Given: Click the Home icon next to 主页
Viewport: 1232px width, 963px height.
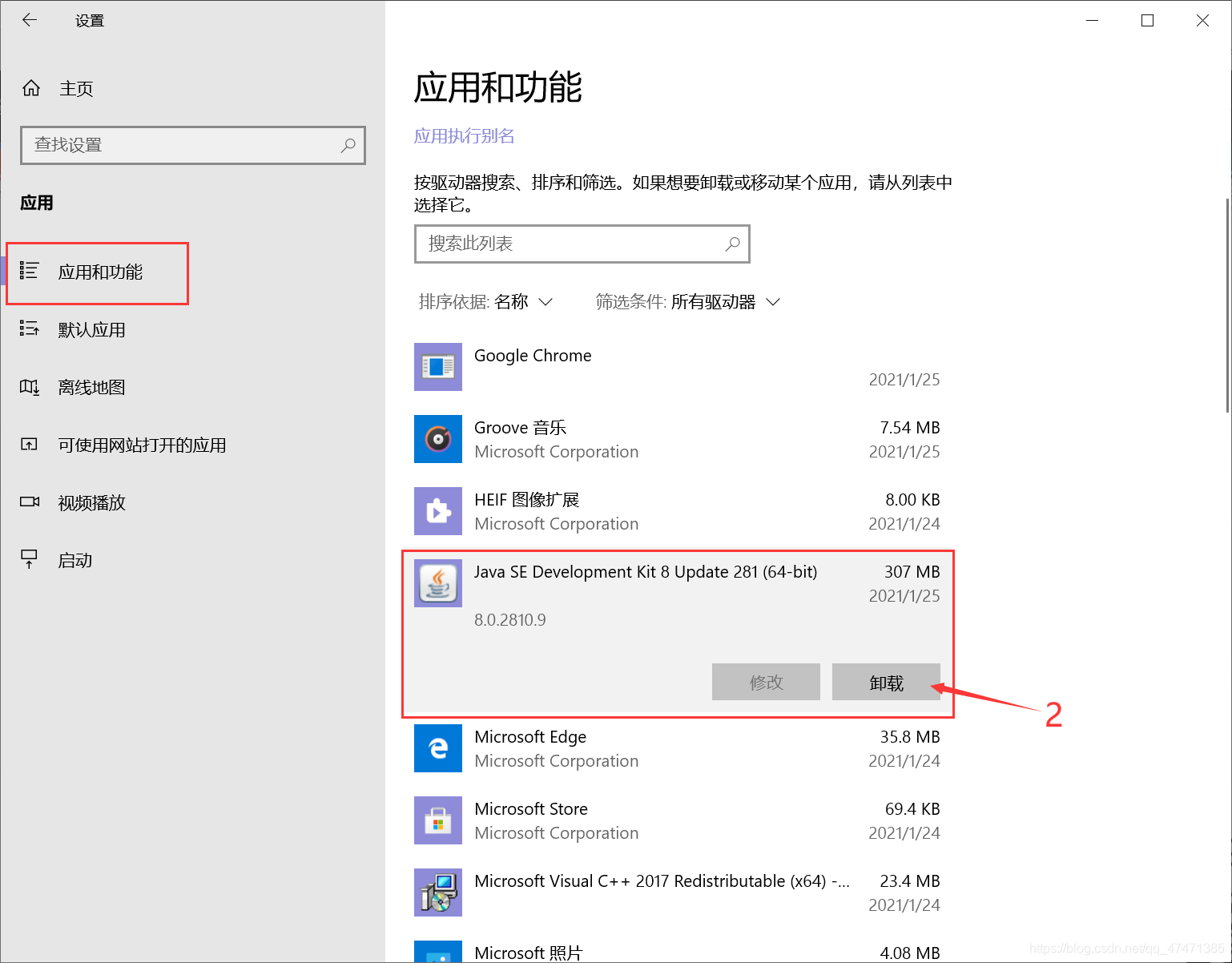Looking at the screenshot, I should (x=31, y=88).
